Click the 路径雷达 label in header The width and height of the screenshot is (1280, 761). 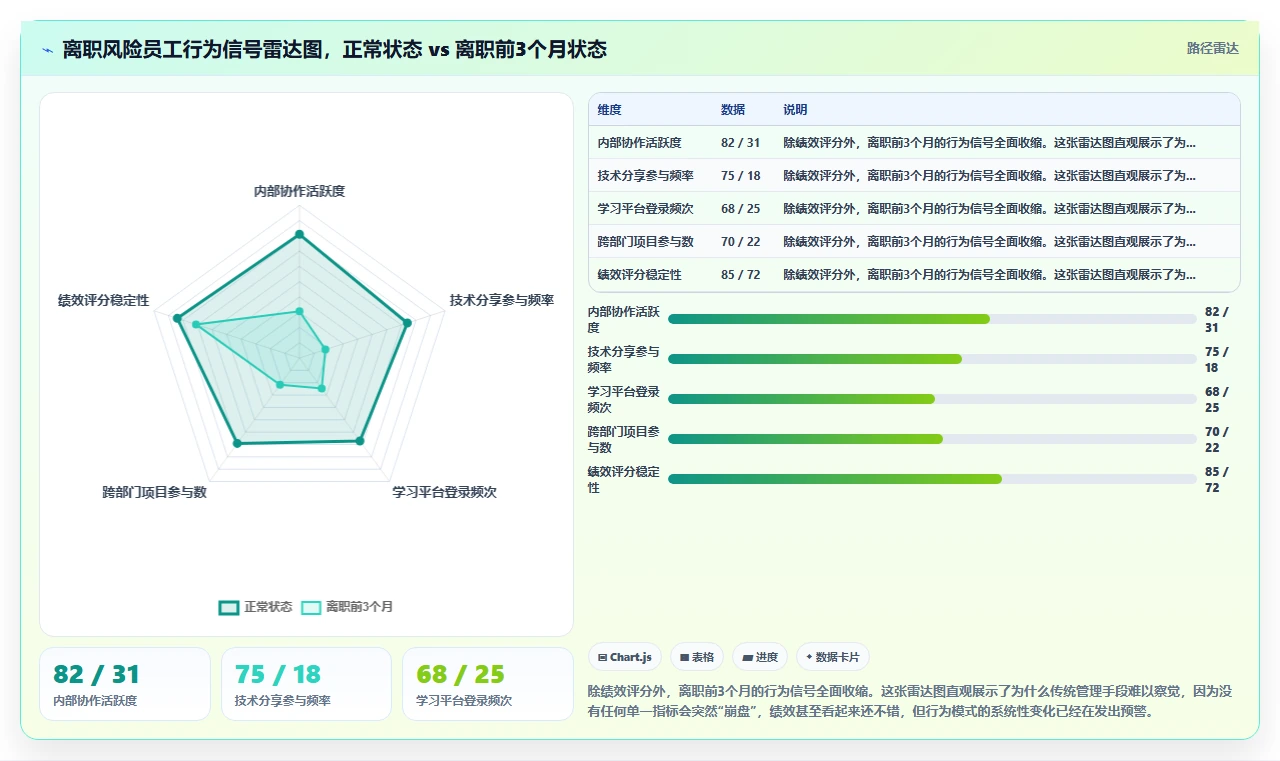point(1212,48)
